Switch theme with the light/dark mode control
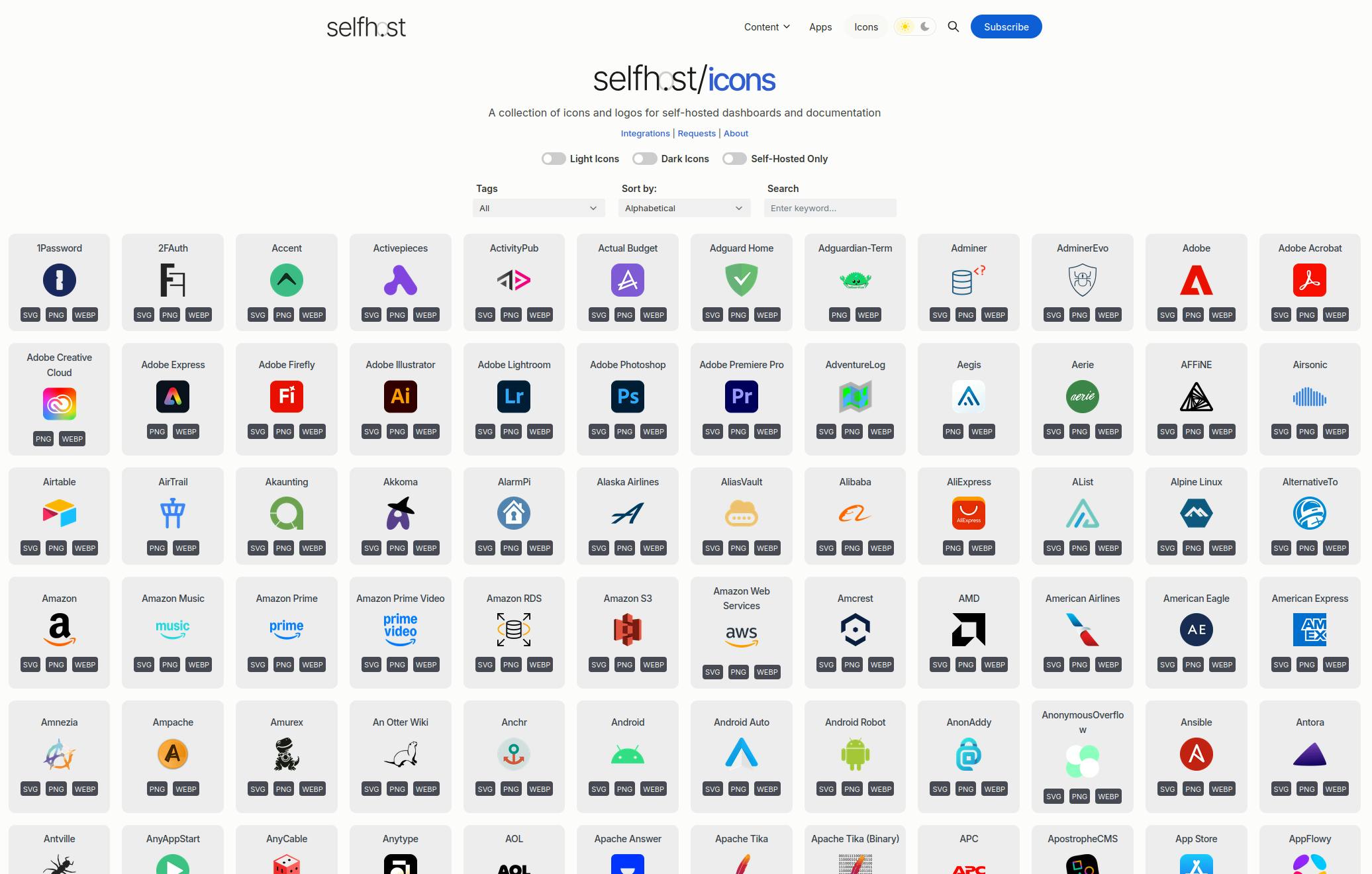This screenshot has width=1372, height=874. (914, 26)
